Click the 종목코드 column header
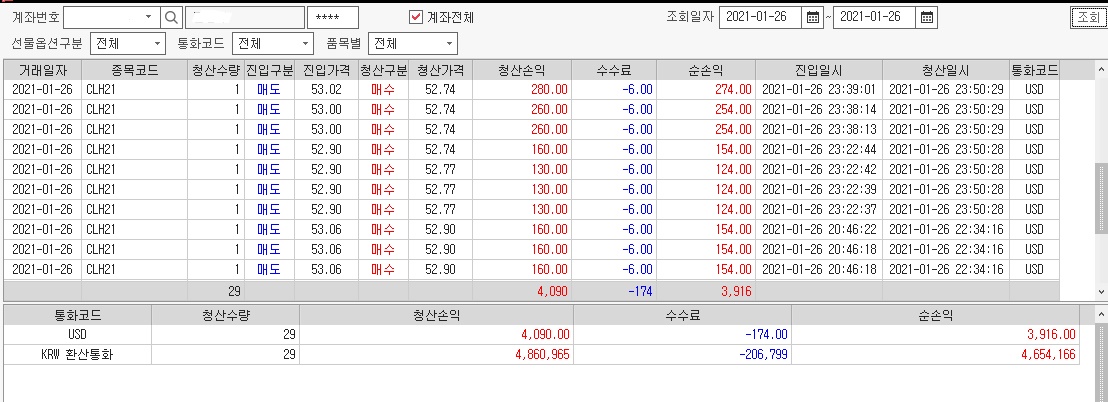 [134, 70]
